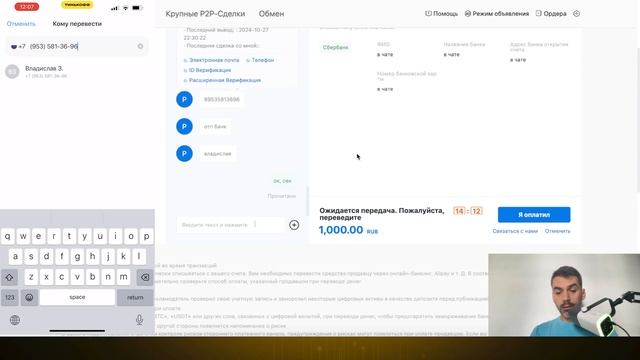Tap the 123 numbers key
The height and width of the screenshot is (360, 640).
(x=10, y=297)
